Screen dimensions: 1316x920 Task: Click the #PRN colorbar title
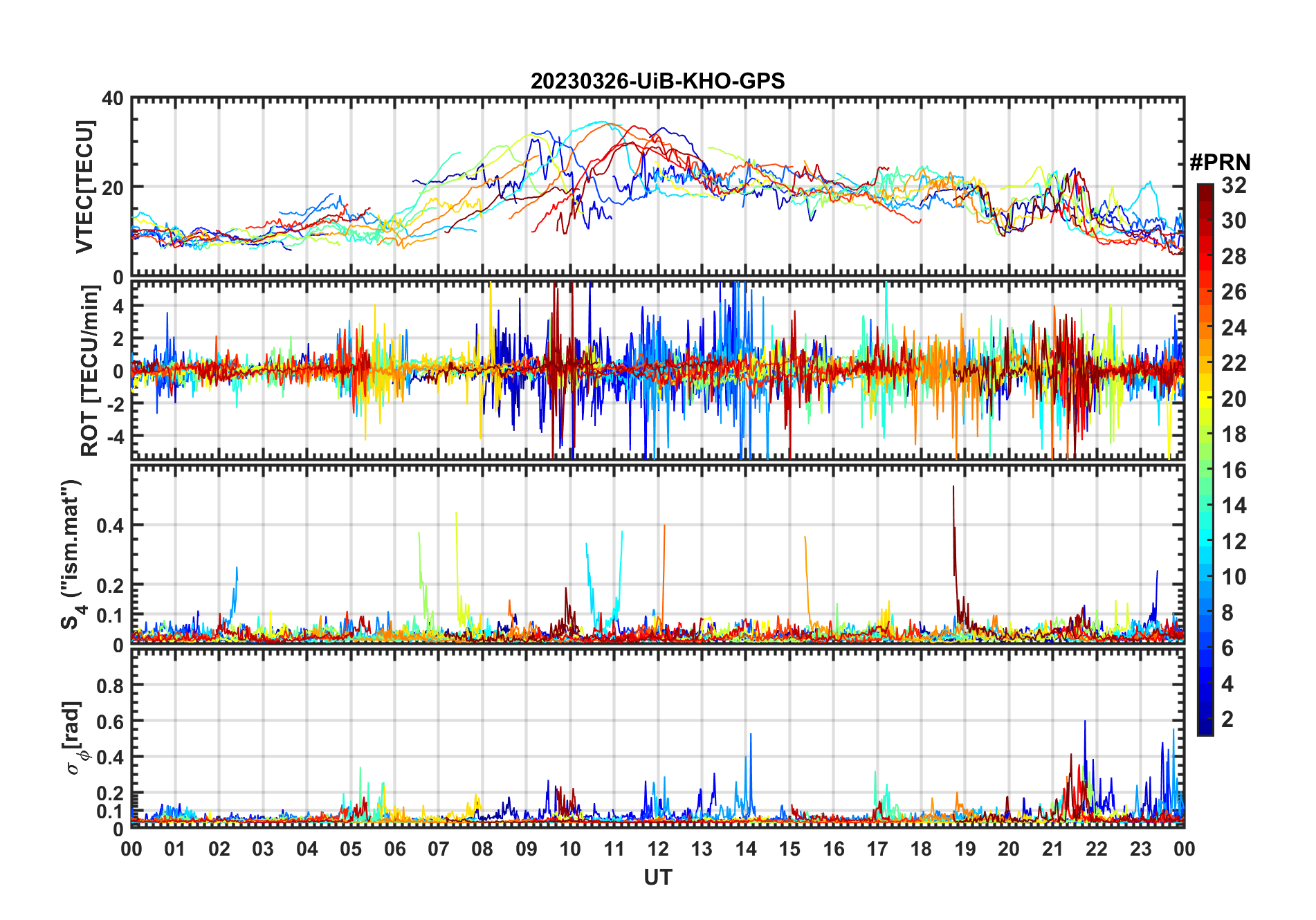tap(1220, 163)
